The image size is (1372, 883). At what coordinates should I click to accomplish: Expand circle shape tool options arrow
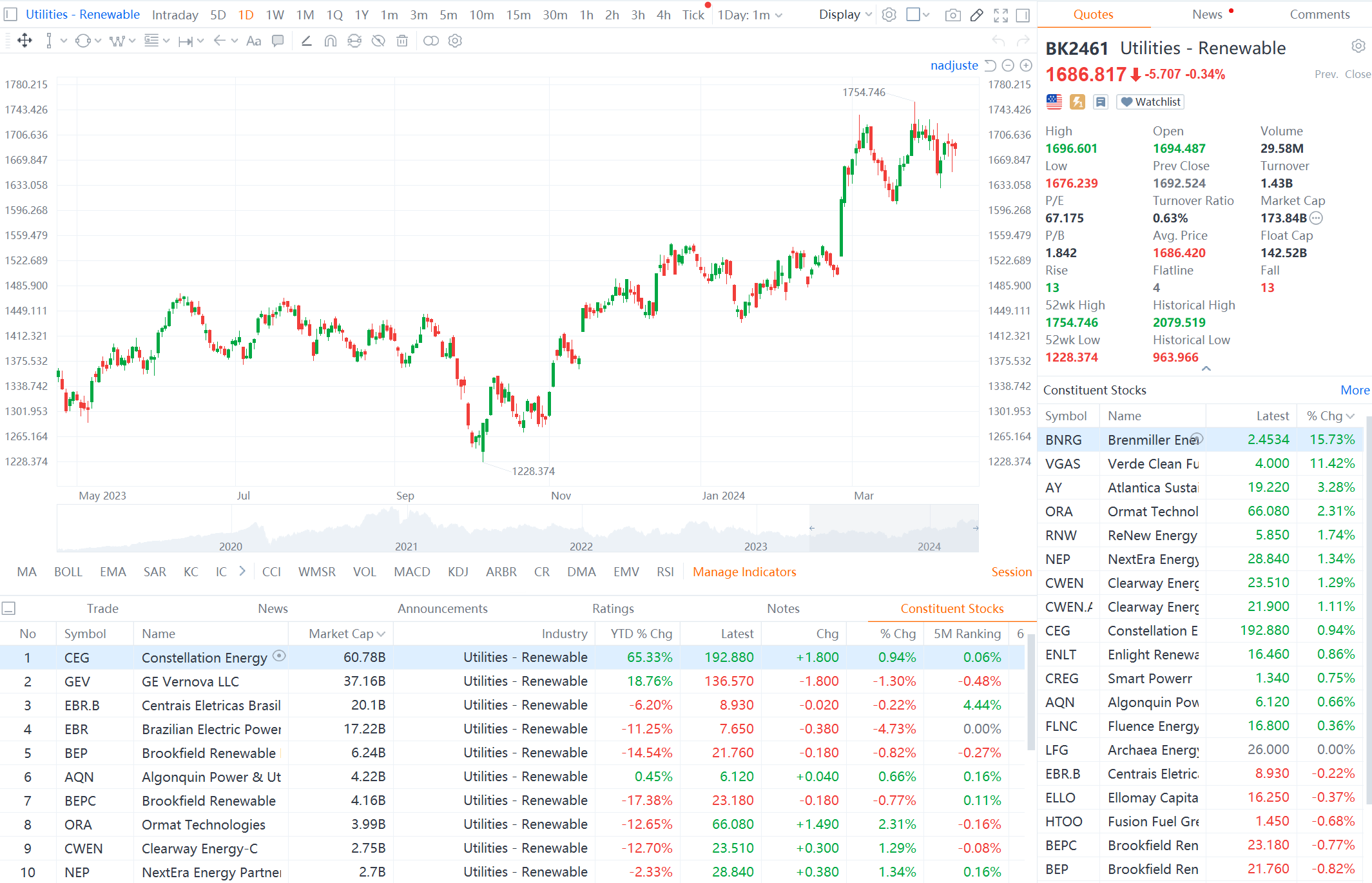tap(98, 41)
